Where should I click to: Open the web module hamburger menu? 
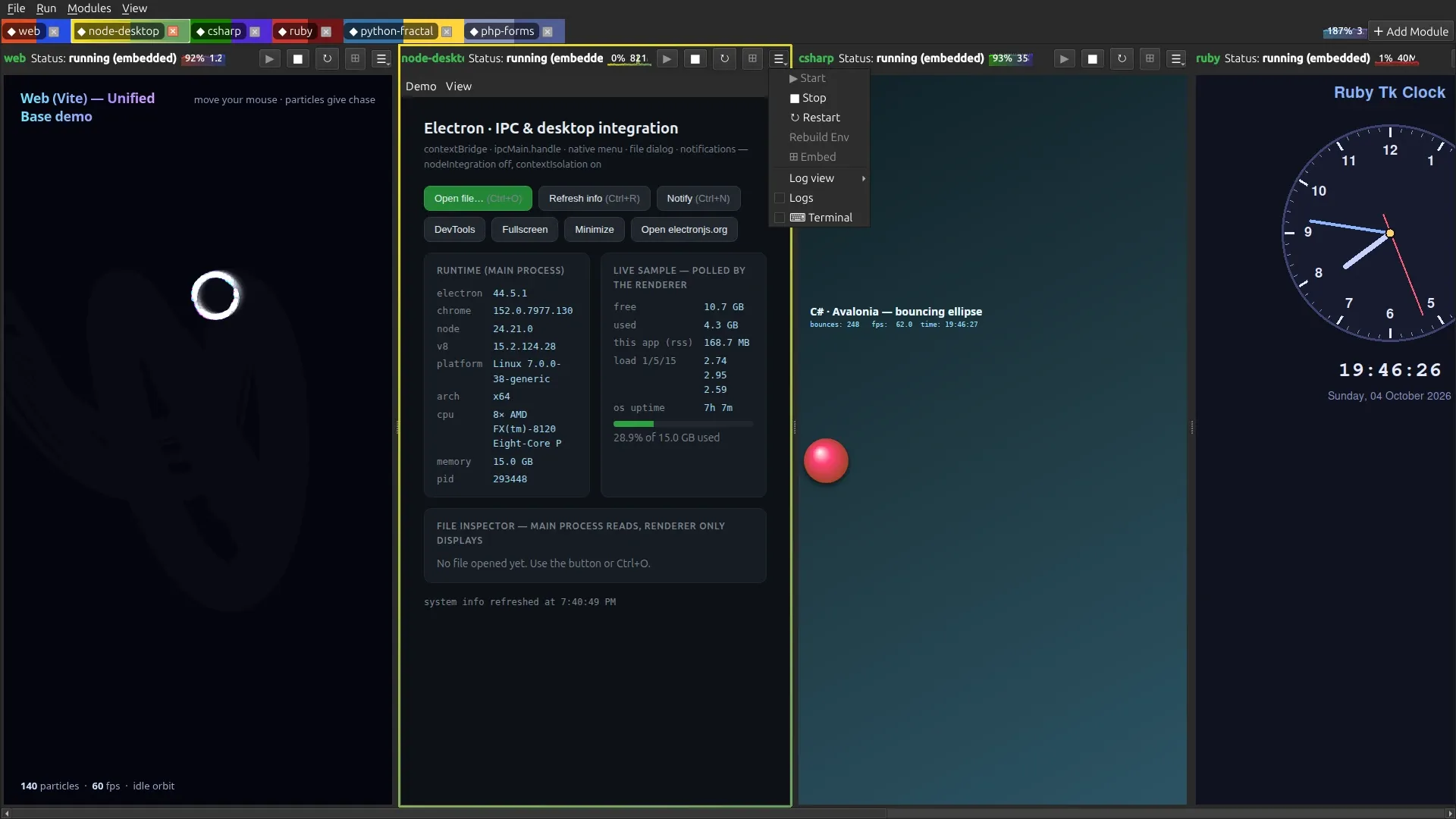pyautogui.click(x=382, y=58)
